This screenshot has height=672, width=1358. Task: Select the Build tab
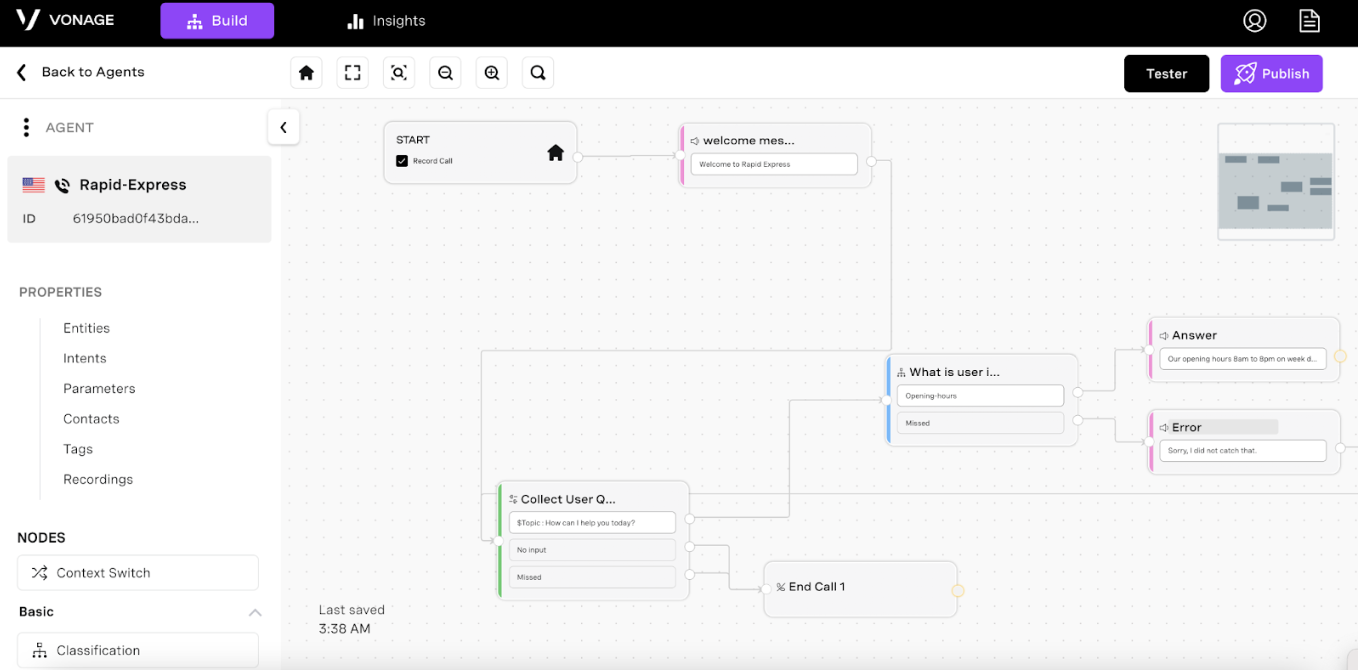pos(217,21)
